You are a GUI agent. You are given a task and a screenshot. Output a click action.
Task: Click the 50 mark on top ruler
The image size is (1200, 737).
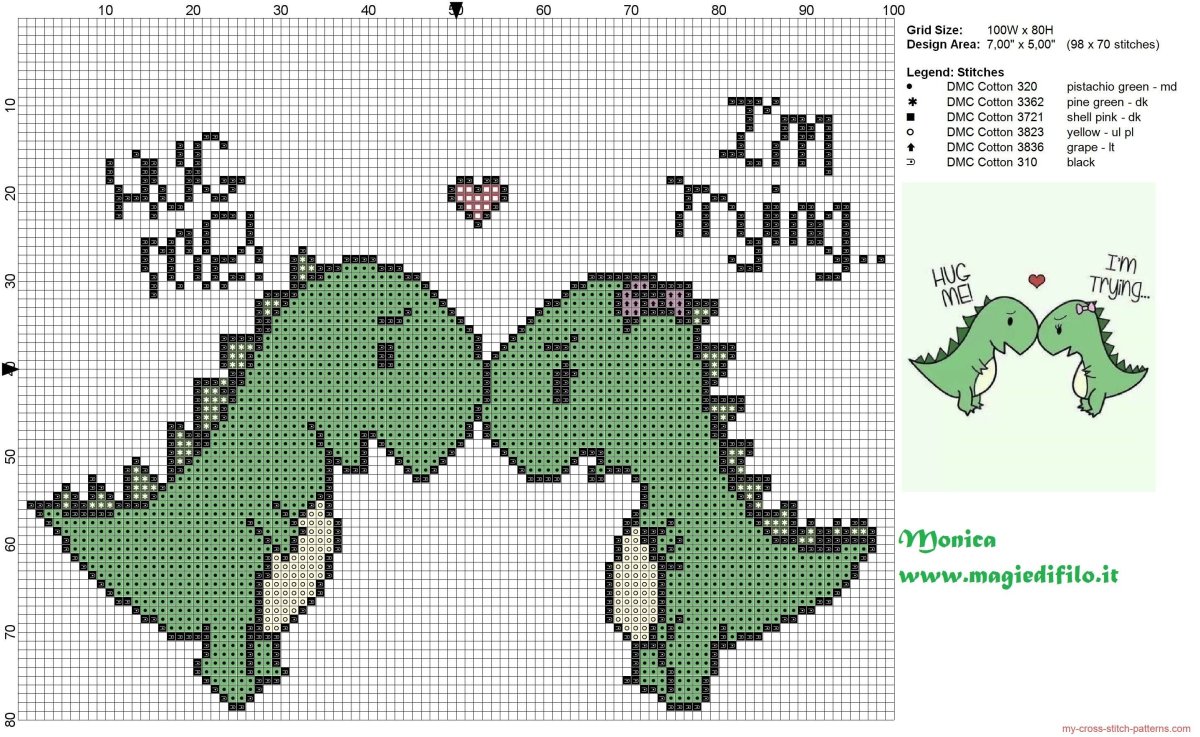tap(456, 10)
